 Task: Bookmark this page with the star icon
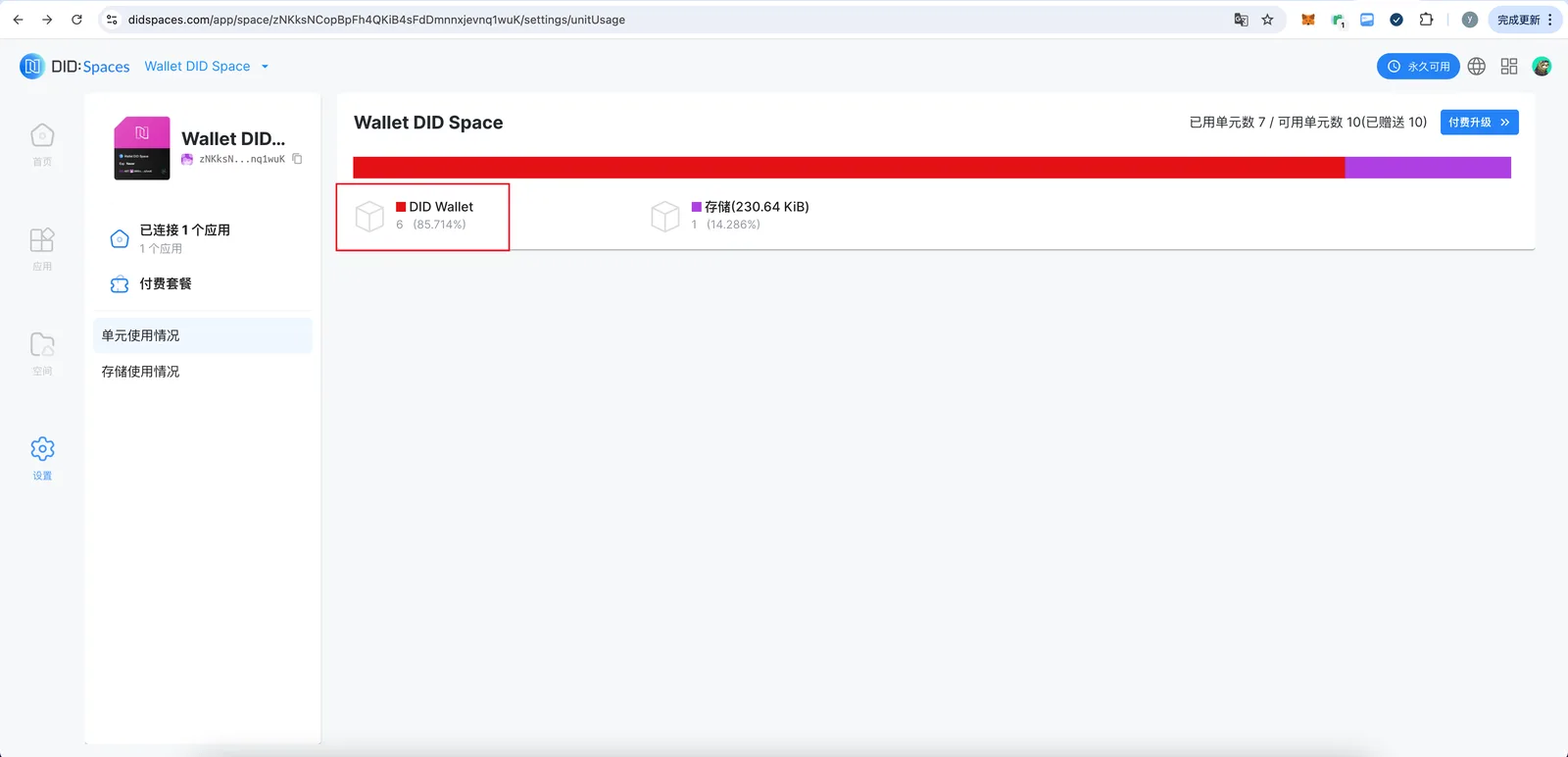tap(1267, 20)
